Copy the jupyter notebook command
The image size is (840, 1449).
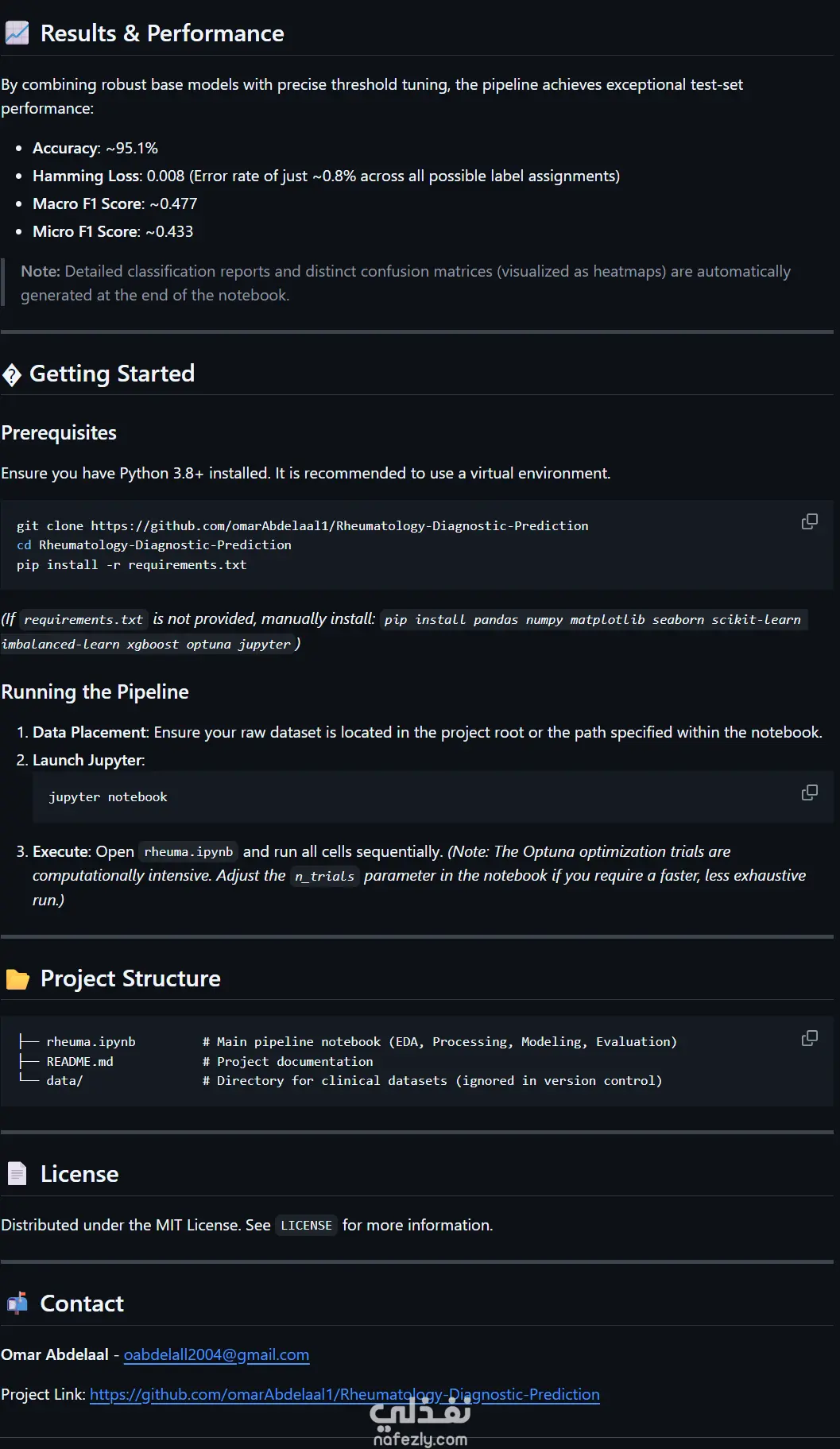point(809,792)
